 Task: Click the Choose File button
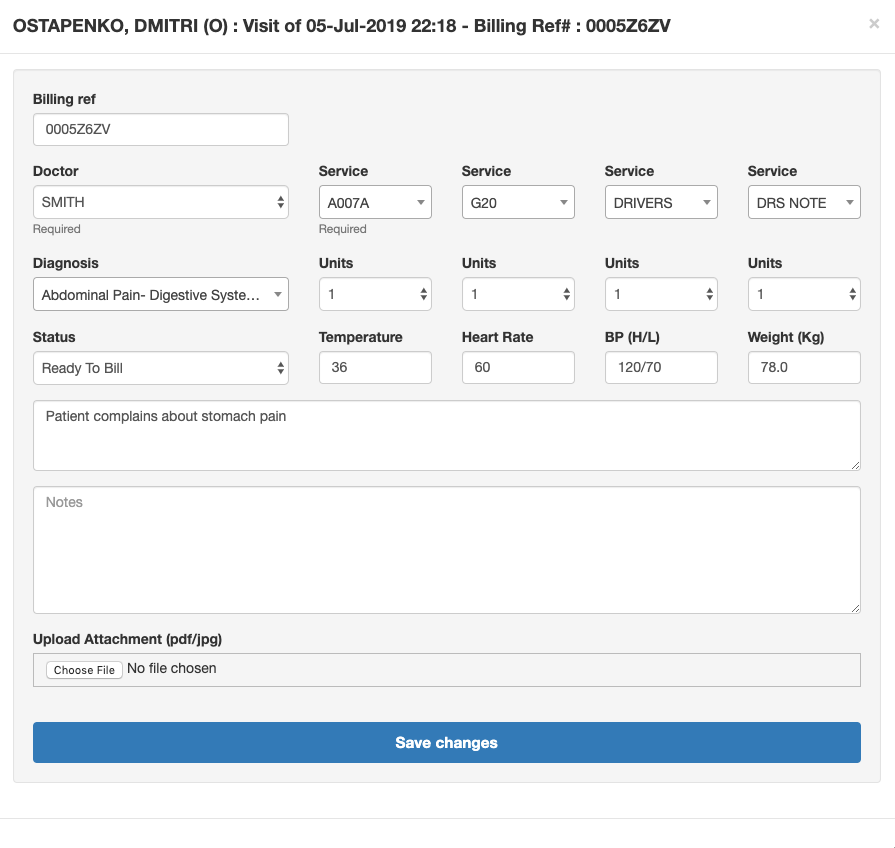(84, 670)
